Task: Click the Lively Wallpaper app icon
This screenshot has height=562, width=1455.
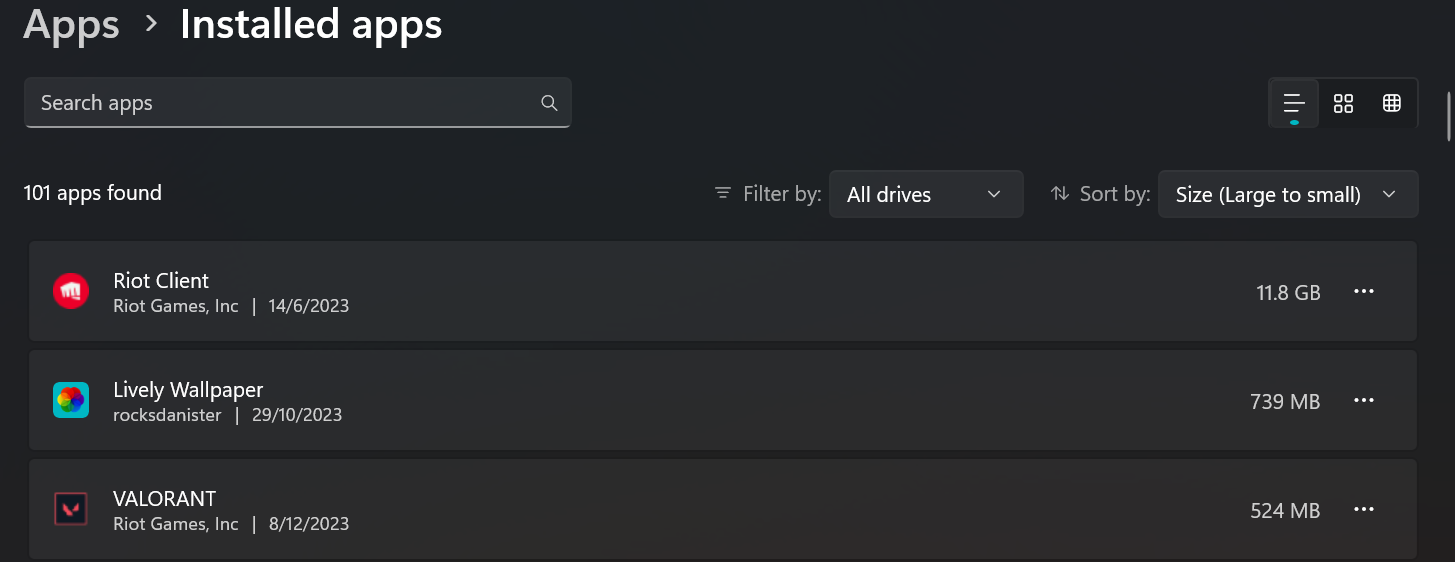Action: pyautogui.click(x=71, y=400)
